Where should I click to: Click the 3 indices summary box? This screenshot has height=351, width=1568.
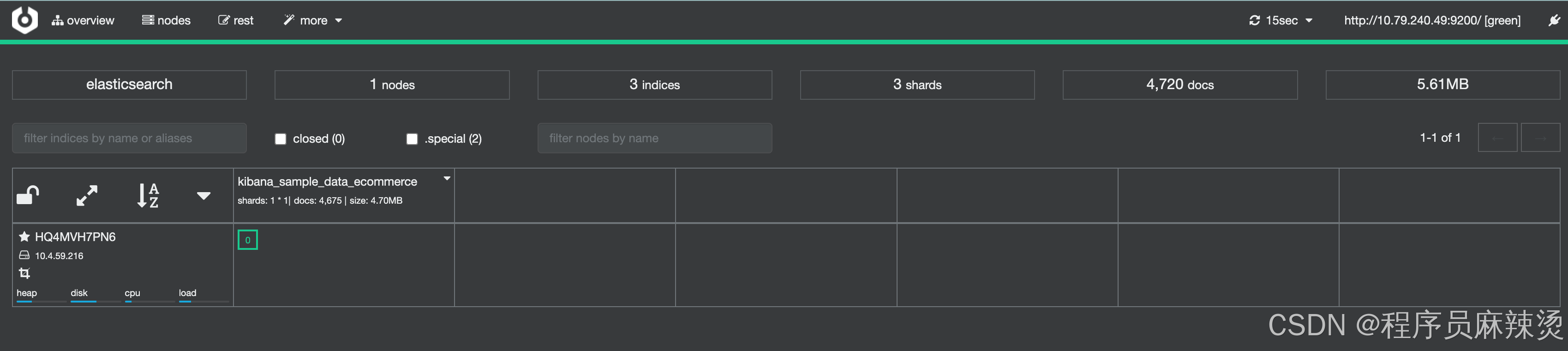[654, 85]
